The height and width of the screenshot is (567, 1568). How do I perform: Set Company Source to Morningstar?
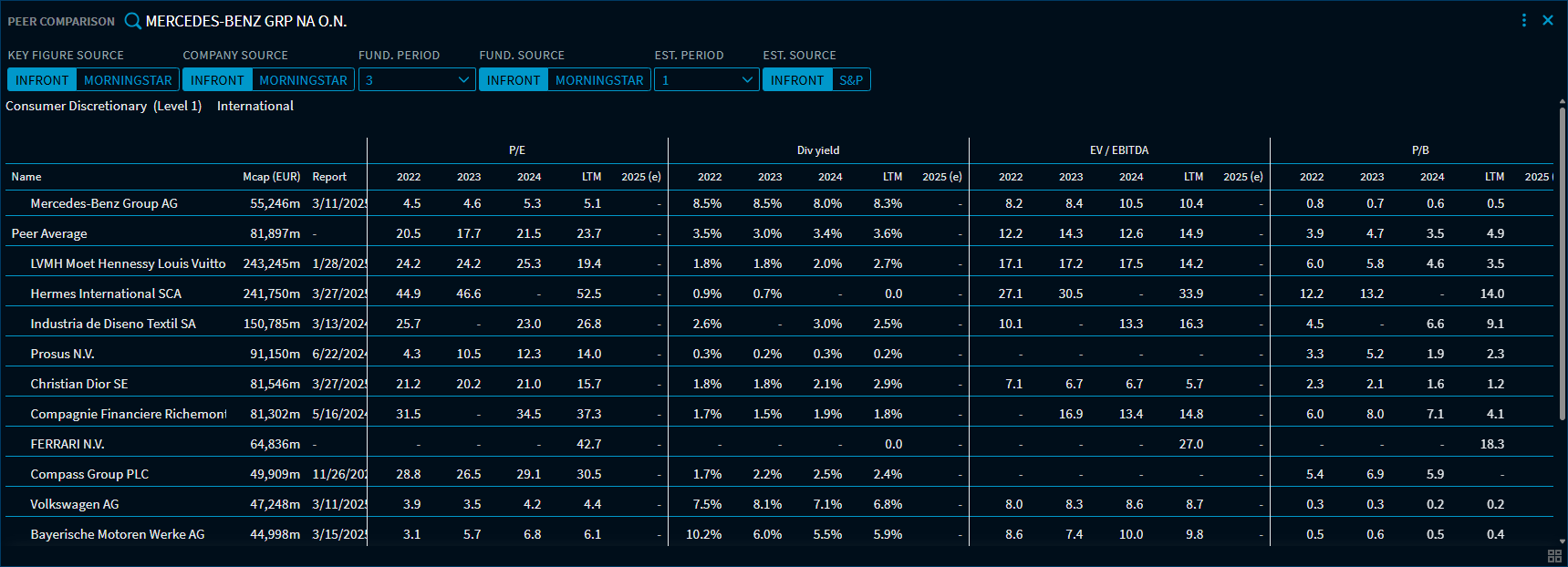[303, 80]
